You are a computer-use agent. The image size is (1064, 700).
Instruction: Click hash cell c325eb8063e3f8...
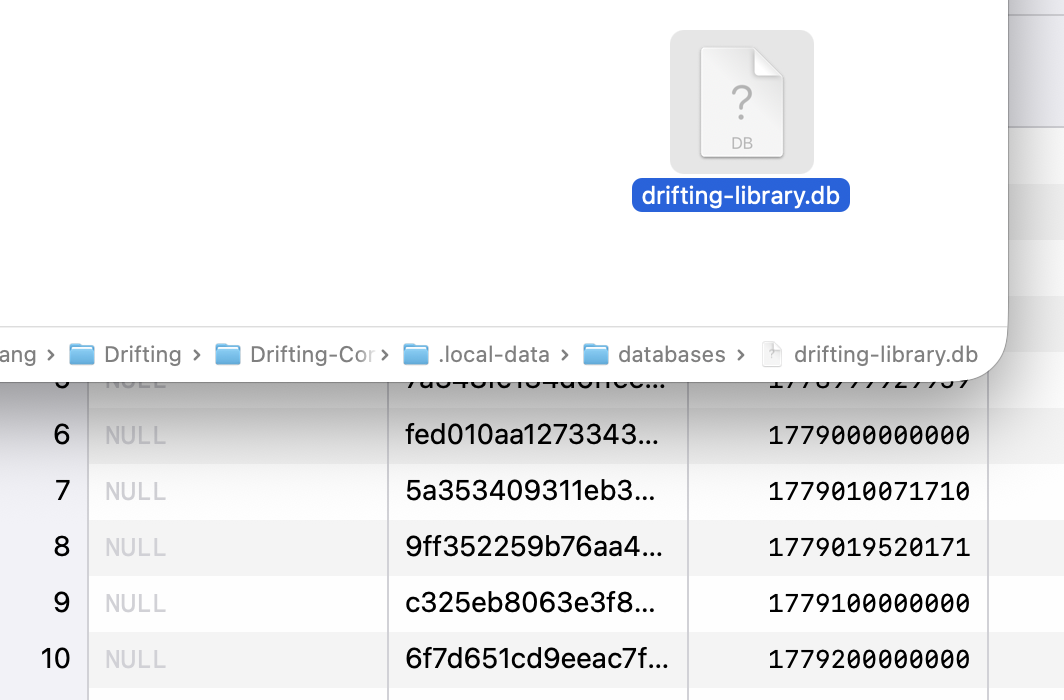538,603
